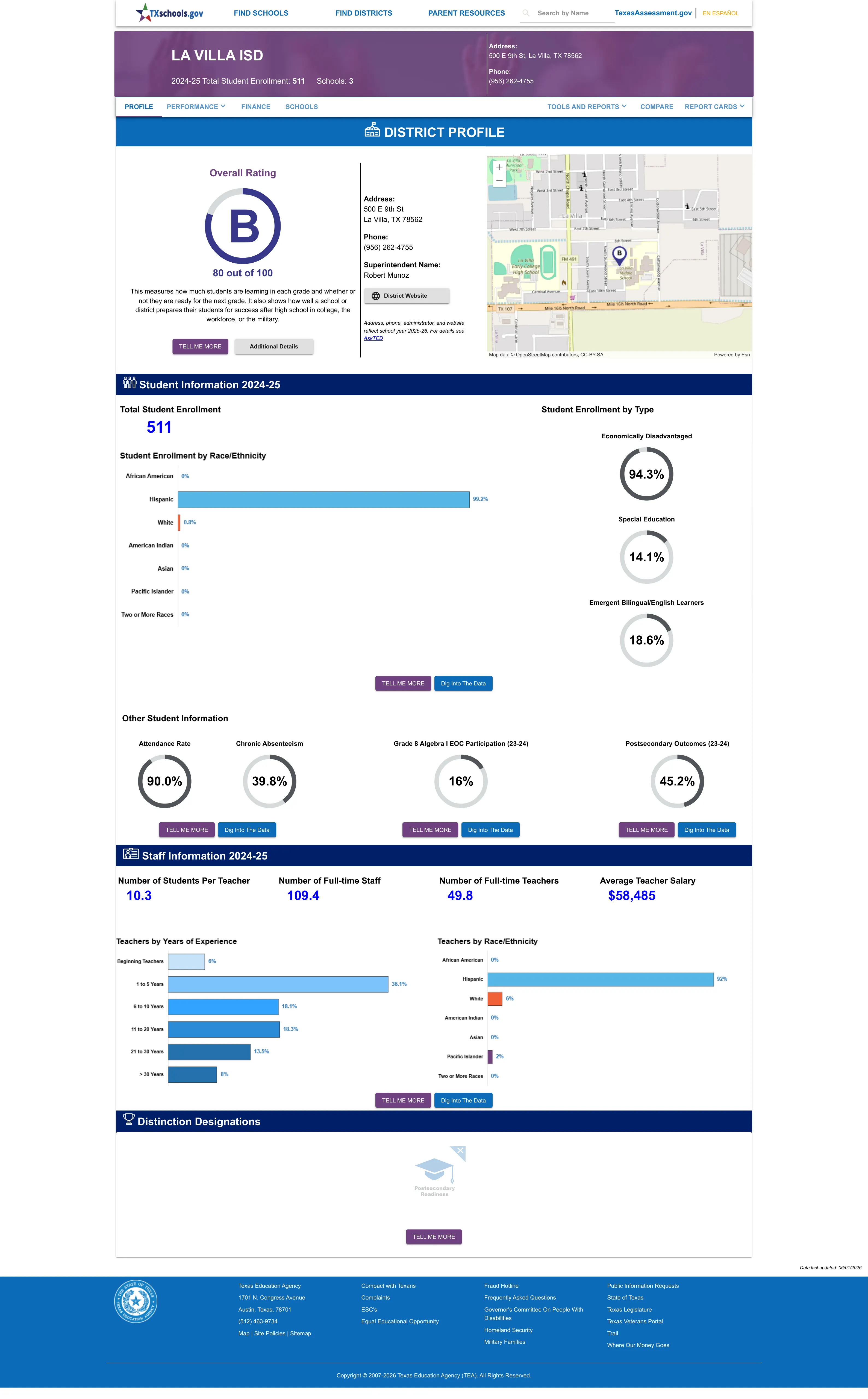
Task: Open Additional Details for the rating
Action: [x=274, y=347]
